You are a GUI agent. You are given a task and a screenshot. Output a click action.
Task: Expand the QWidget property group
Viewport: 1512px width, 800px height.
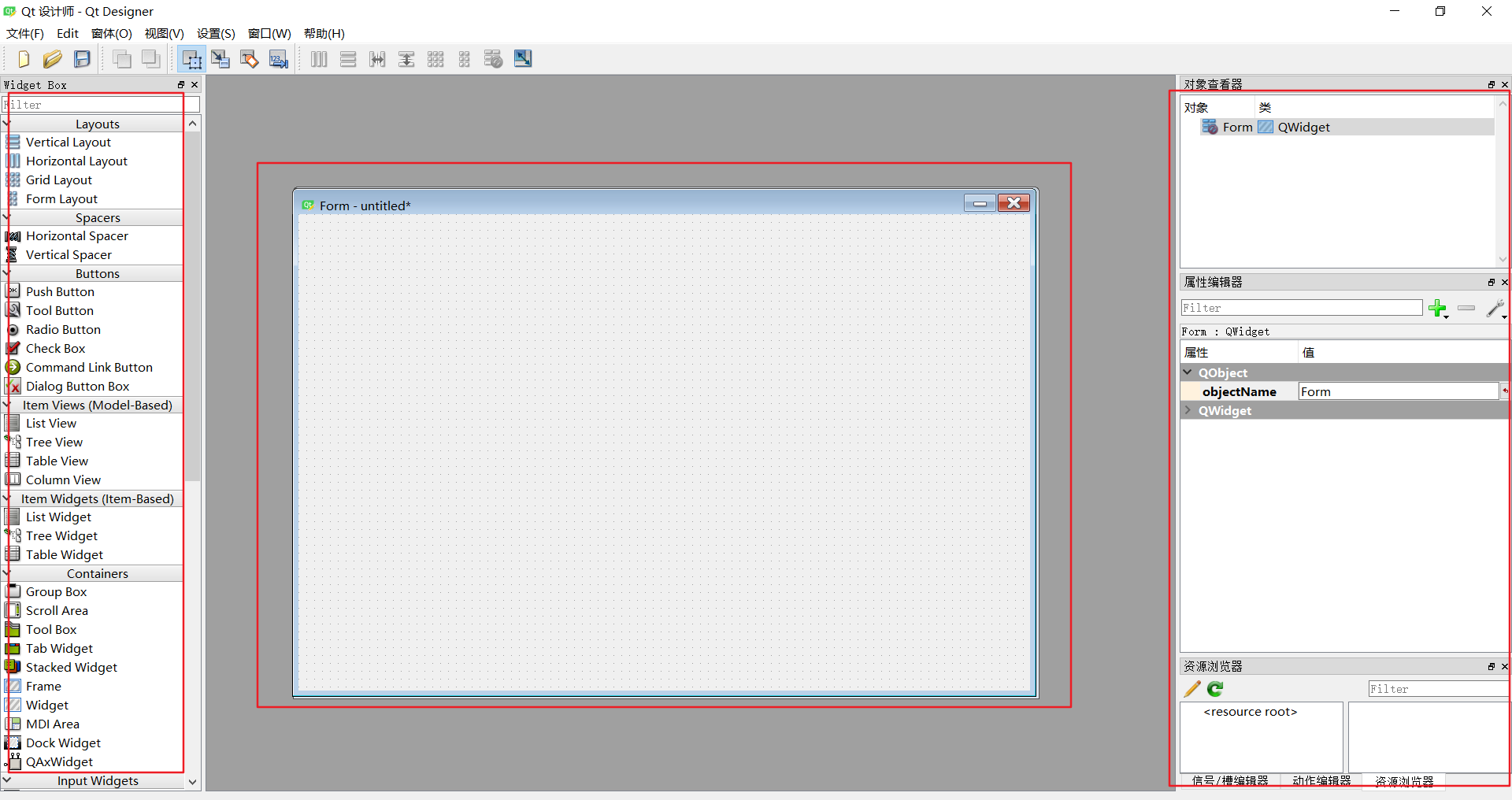click(x=1188, y=410)
